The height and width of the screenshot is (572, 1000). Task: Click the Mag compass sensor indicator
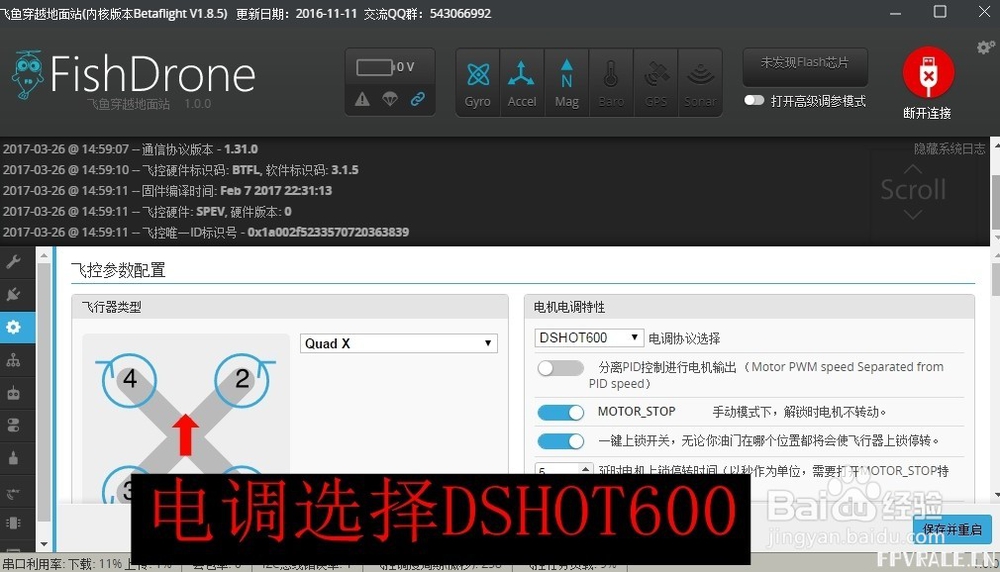tap(566, 84)
